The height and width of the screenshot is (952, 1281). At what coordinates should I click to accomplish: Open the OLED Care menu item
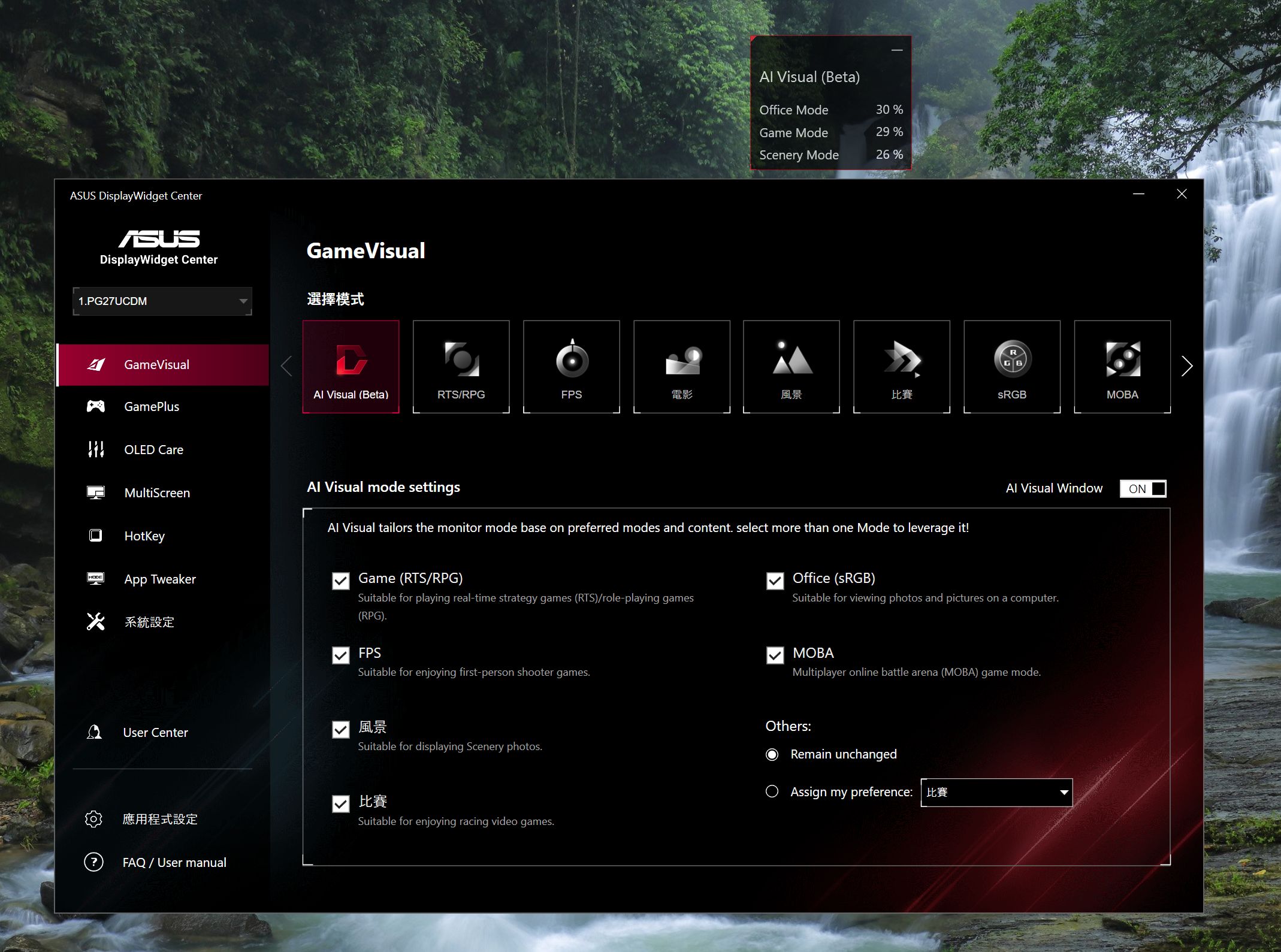[x=163, y=450]
